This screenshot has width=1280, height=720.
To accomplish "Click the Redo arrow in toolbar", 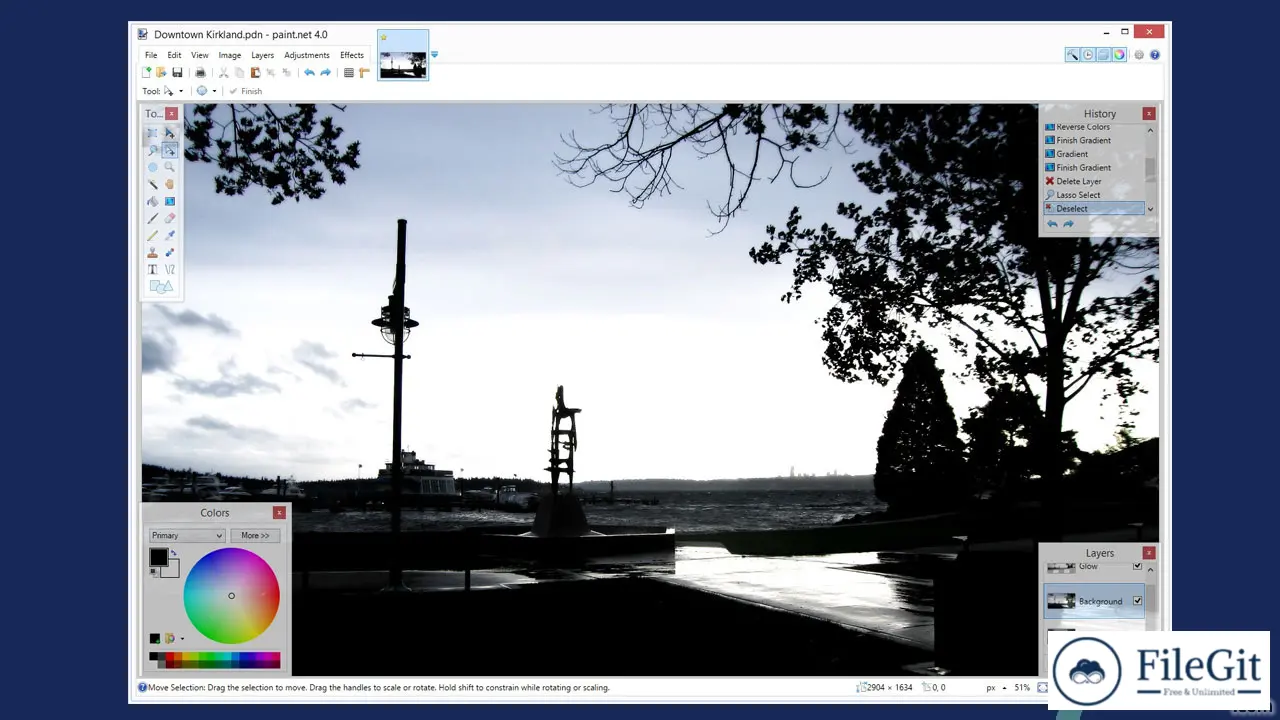I will (x=325, y=72).
